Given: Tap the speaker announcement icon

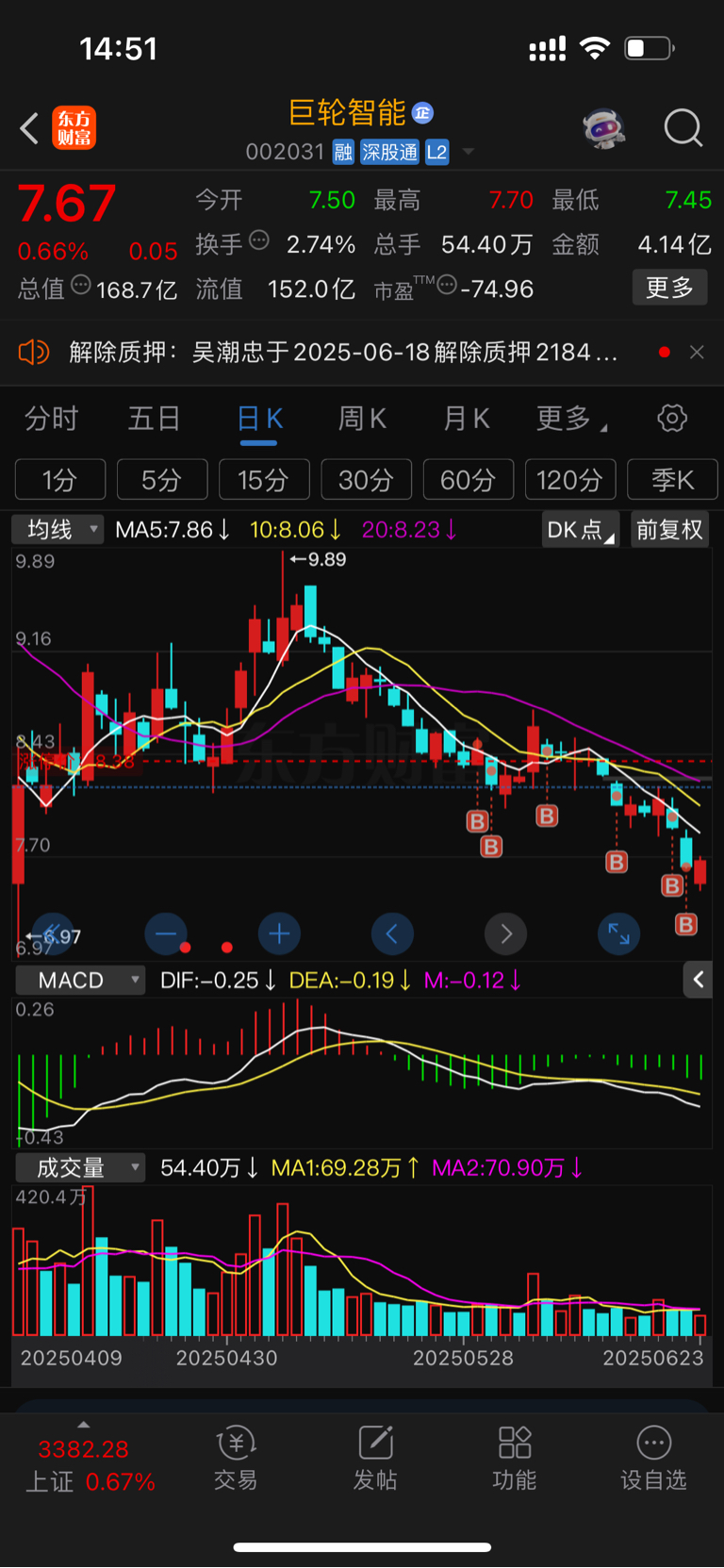Looking at the screenshot, I should point(33,353).
